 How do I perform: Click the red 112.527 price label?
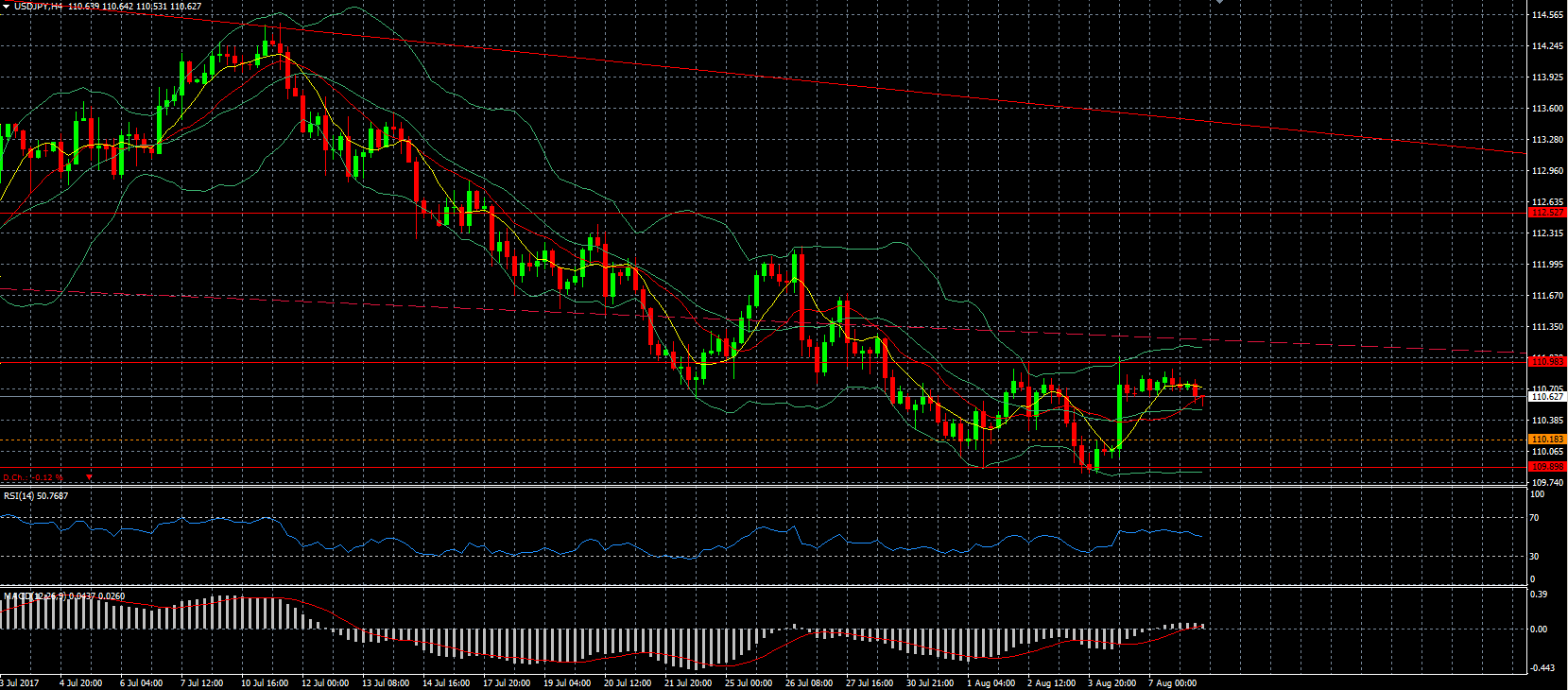[1547, 213]
